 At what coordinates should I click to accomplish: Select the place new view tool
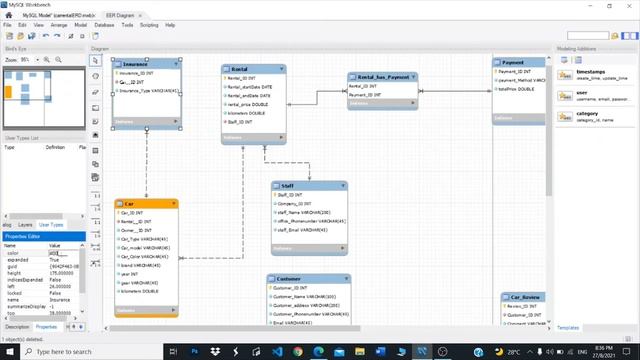pos(96,164)
